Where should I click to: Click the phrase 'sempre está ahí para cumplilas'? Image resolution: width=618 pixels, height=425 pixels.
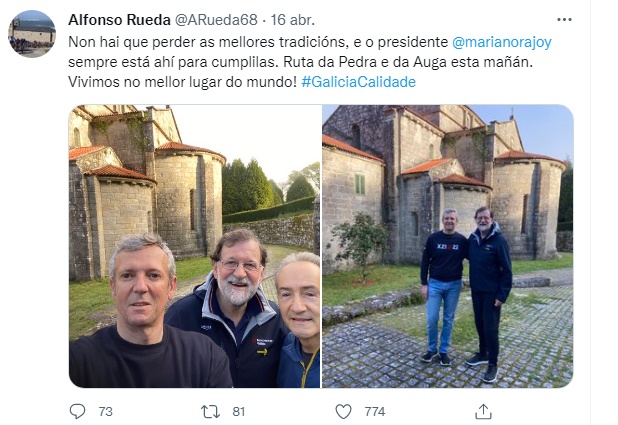pos(172,62)
